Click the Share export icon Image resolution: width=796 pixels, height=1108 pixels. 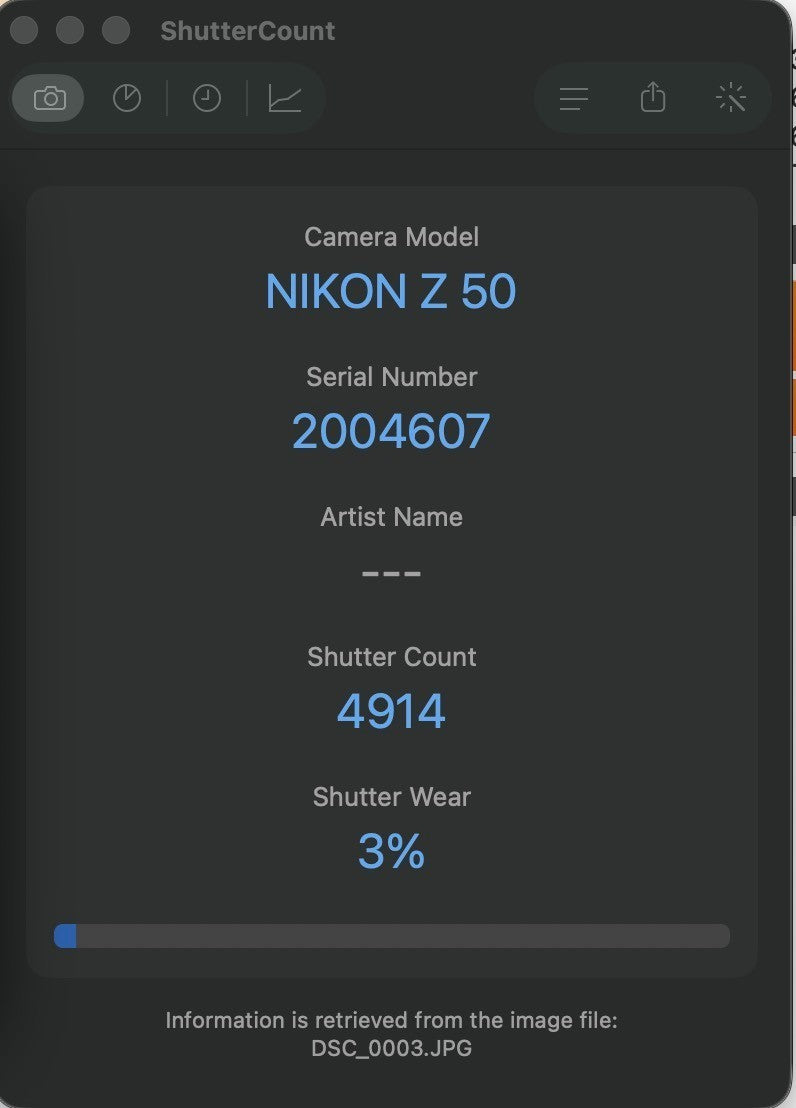click(x=652, y=97)
